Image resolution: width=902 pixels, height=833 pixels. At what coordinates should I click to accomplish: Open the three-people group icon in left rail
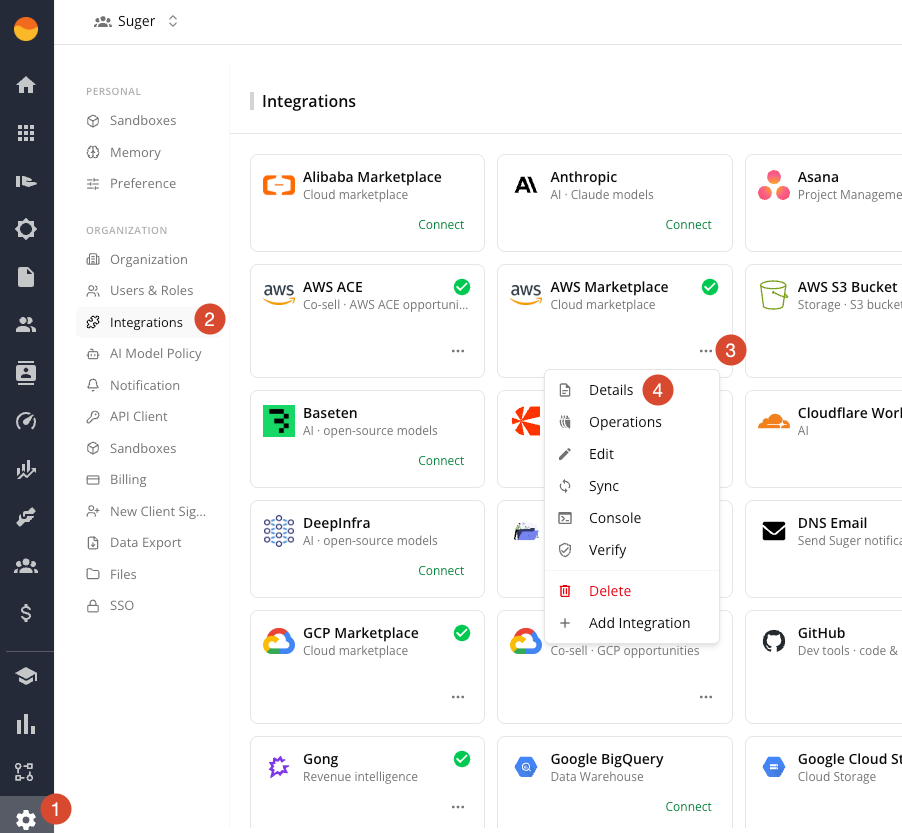pos(26,566)
